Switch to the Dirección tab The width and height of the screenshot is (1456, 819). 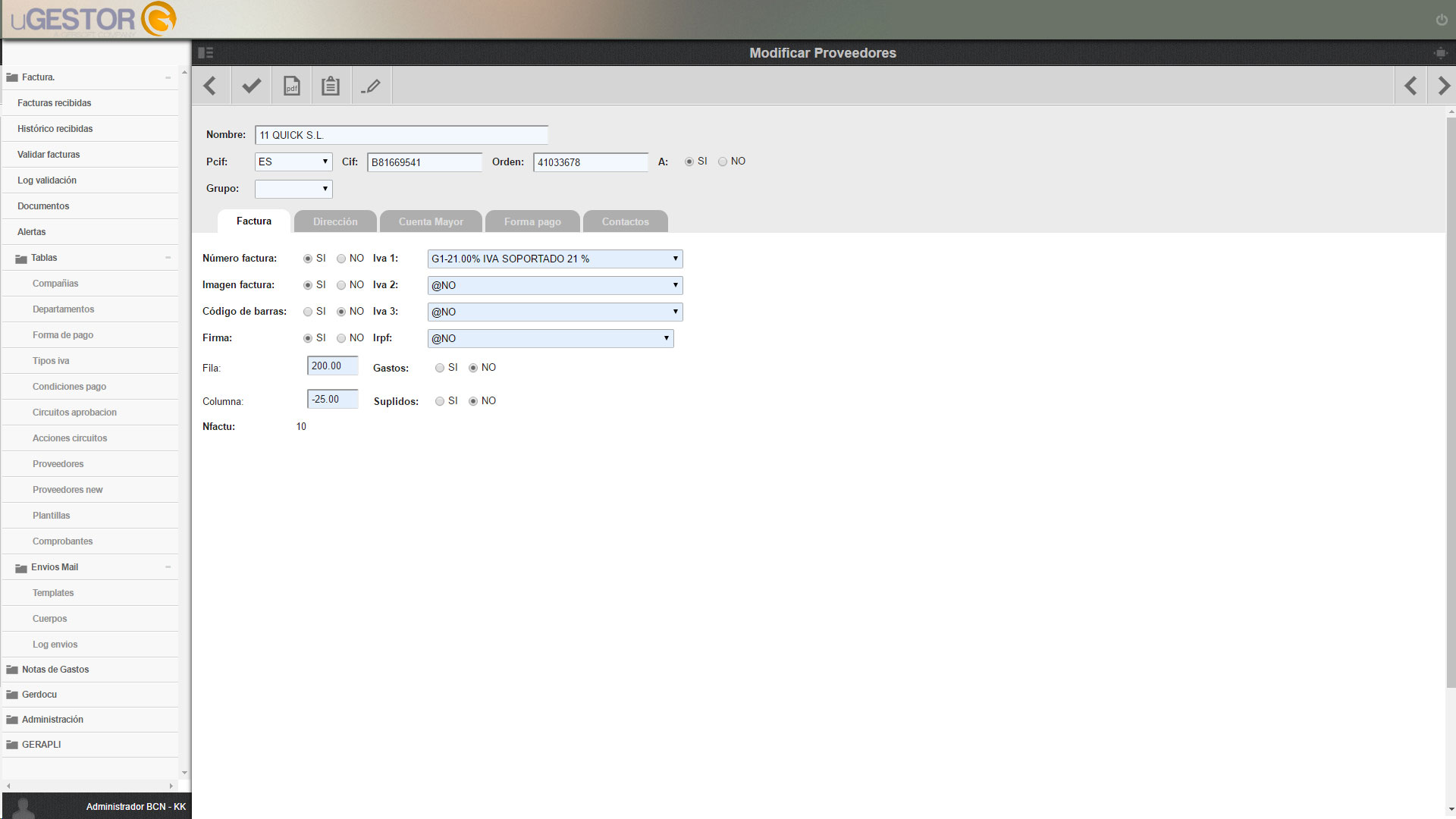coord(335,221)
